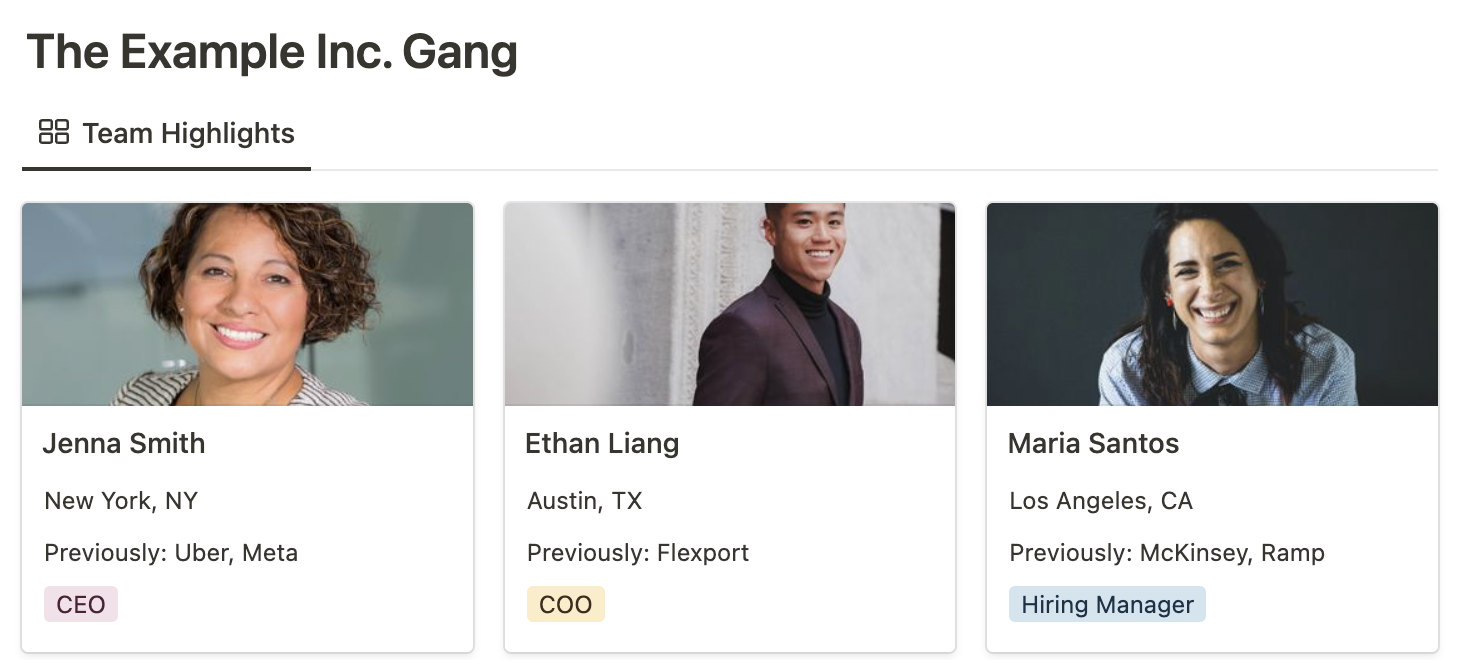The image size is (1462, 668).
Task: Open Maria Santos's profile photo
Action: (x=1212, y=304)
